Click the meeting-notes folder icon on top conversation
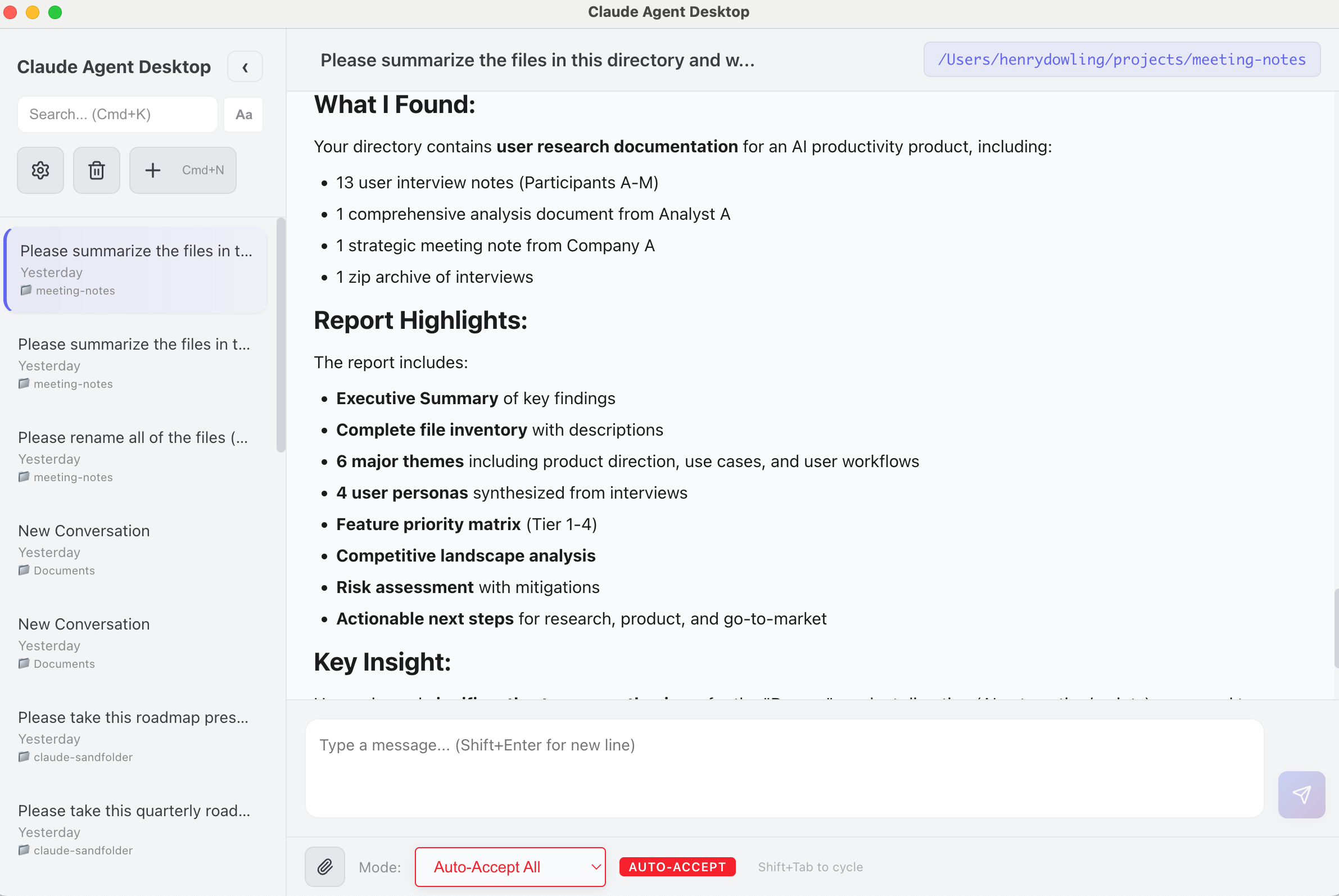This screenshot has width=1339, height=896. 26,289
